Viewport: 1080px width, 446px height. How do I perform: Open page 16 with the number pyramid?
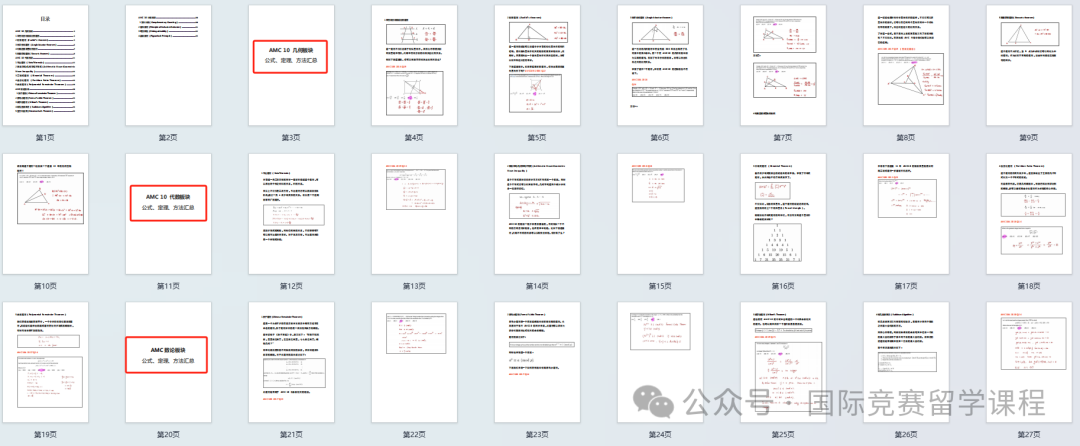point(783,213)
